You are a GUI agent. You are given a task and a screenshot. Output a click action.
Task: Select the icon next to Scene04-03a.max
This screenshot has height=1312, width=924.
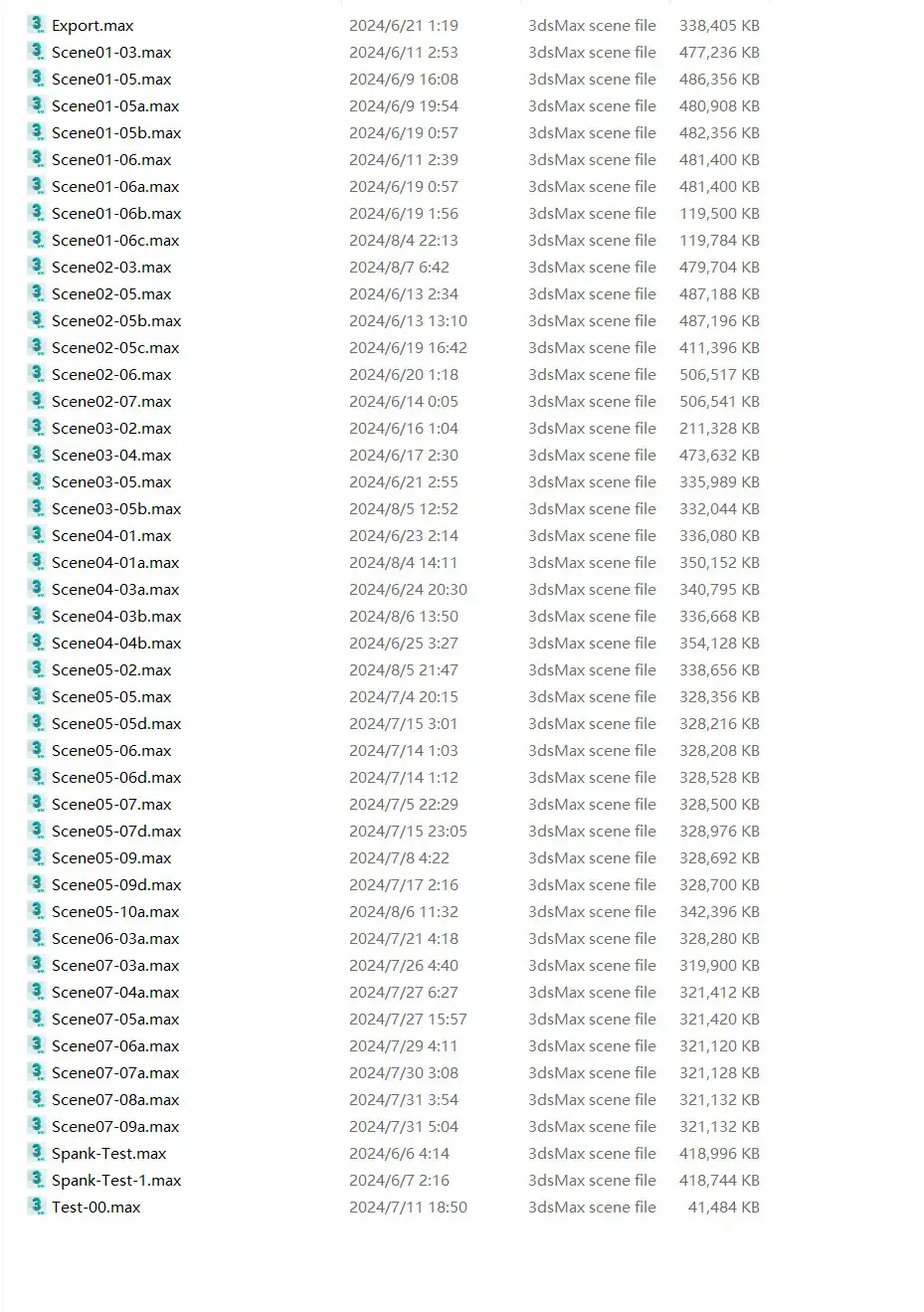(x=37, y=589)
